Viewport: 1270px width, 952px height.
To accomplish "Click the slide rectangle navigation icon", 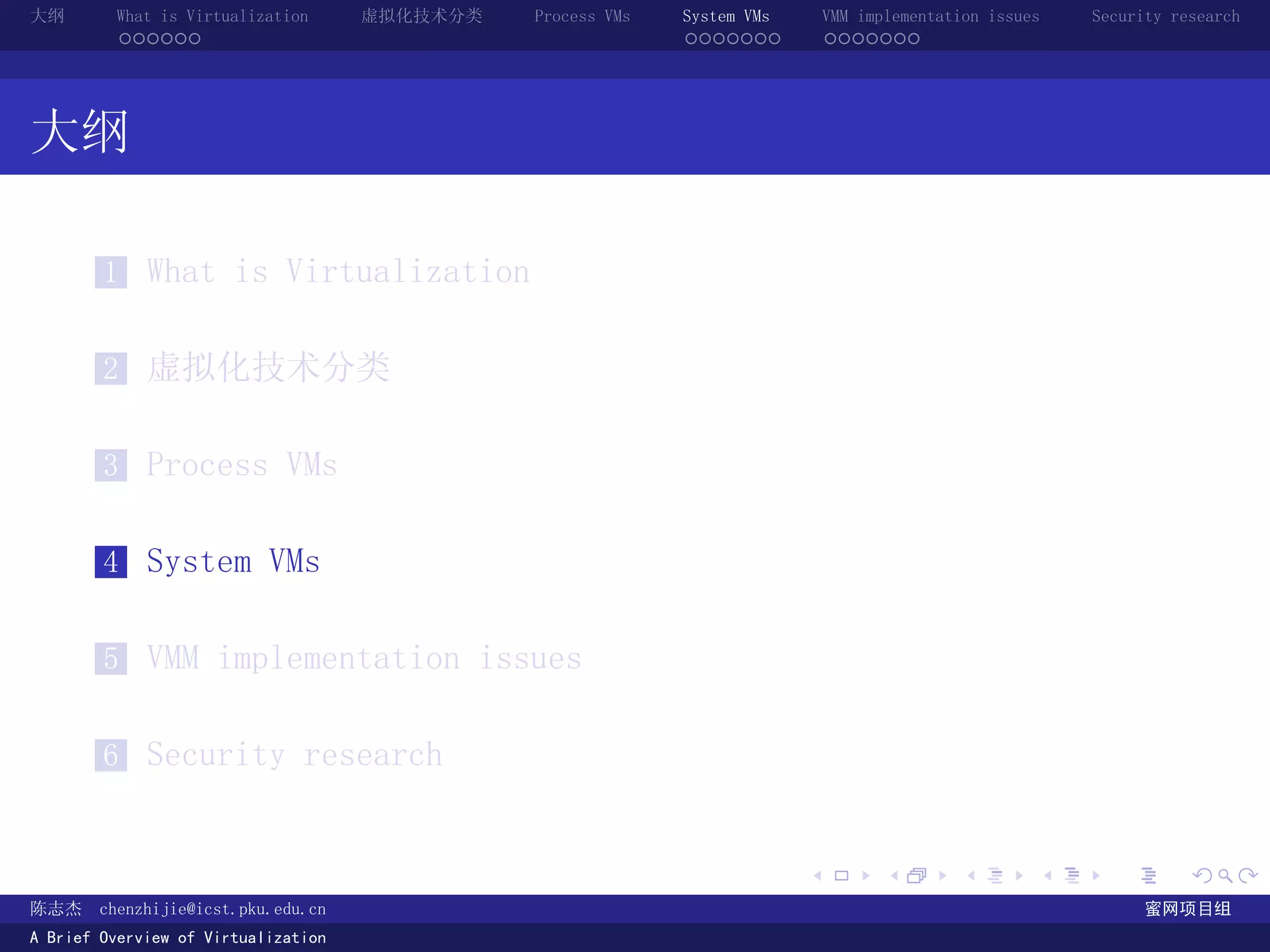I will (x=841, y=876).
